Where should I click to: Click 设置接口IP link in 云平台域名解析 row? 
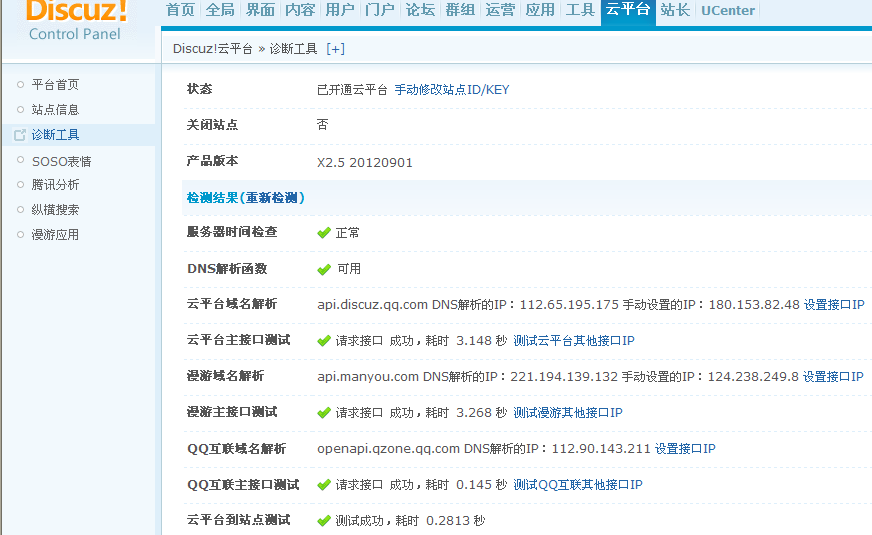[834, 305]
